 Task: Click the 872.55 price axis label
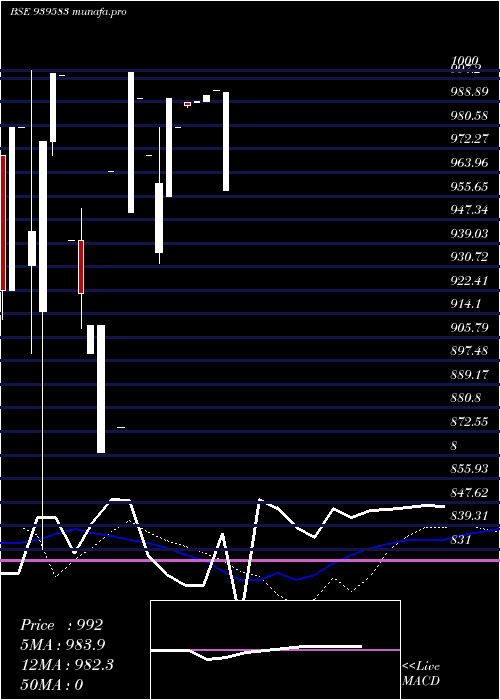(469, 422)
